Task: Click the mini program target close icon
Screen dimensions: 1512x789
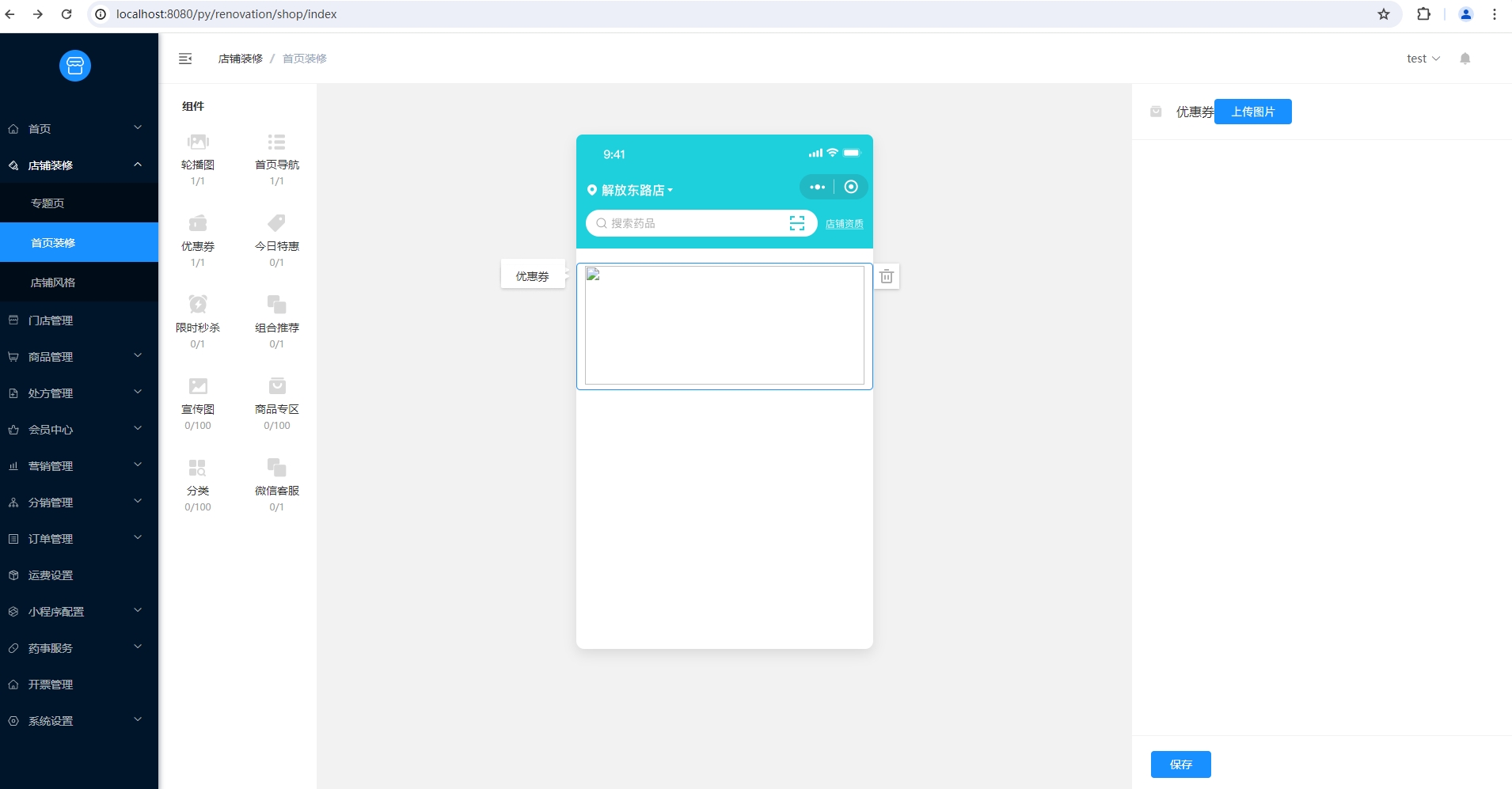Action: tap(851, 188)
